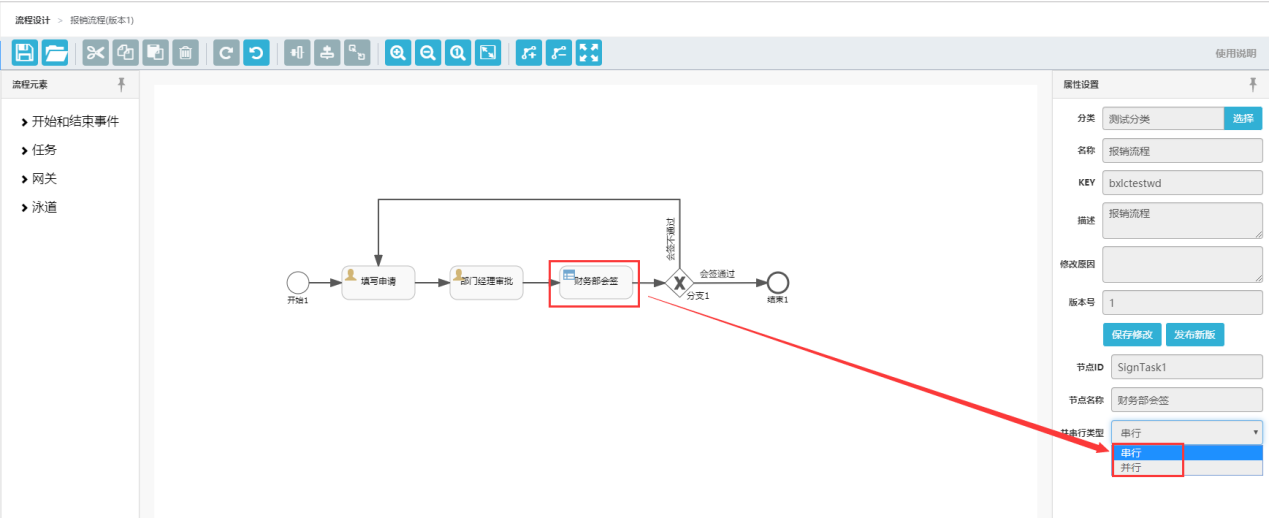Click the 分类 input field
Viewport: 1269px width, 518px height.
[1163, 119]
